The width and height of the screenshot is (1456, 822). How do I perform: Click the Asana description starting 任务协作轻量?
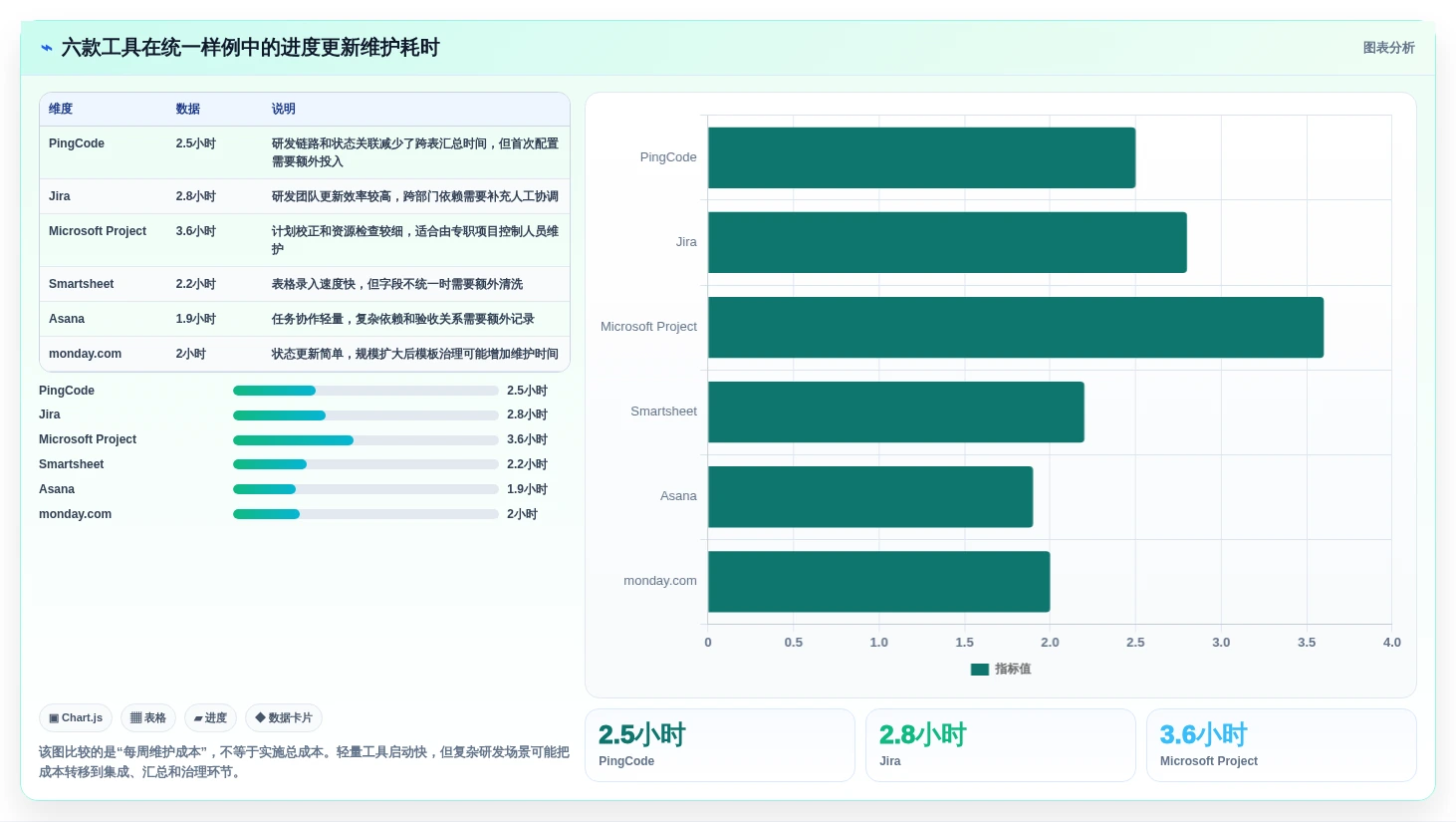point(403,319)
